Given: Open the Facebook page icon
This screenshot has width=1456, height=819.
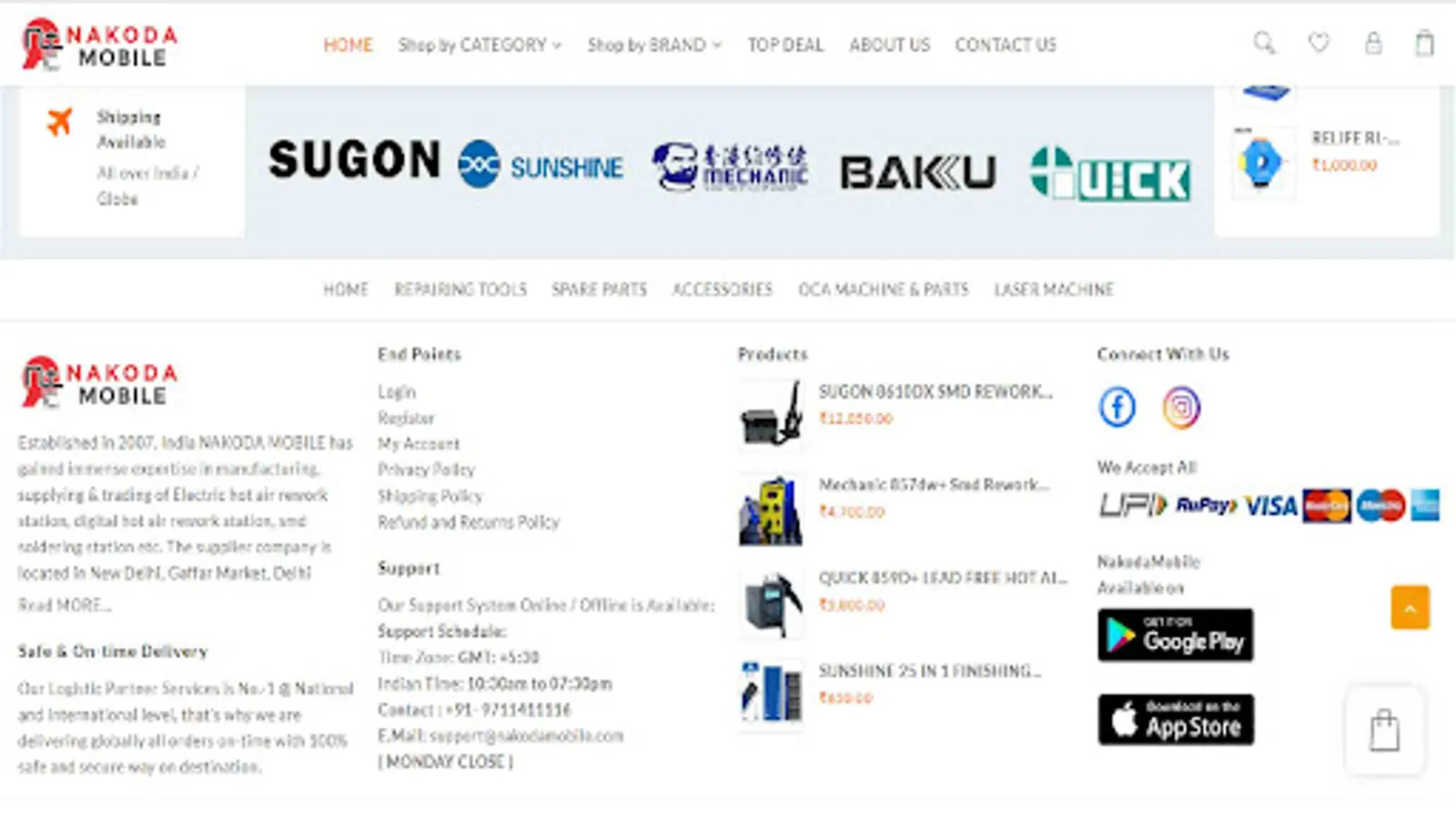Looking at the screenshot, I should pos(1117,407).
